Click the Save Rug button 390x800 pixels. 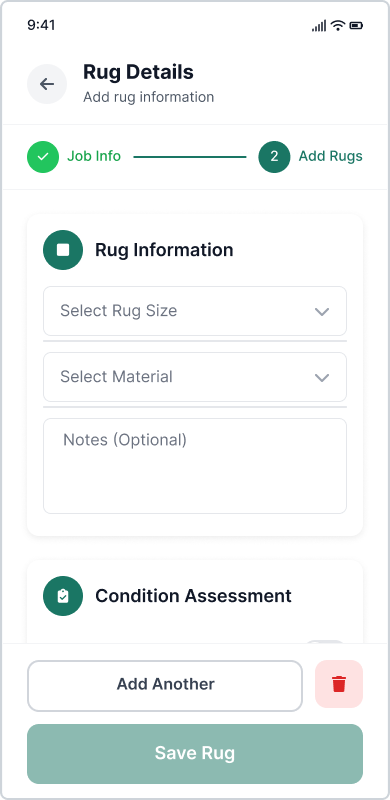coord(195,754)
